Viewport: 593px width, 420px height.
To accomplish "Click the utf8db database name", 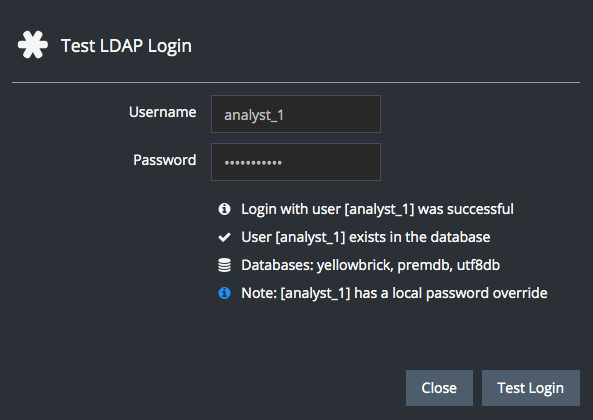I will 478,265.
